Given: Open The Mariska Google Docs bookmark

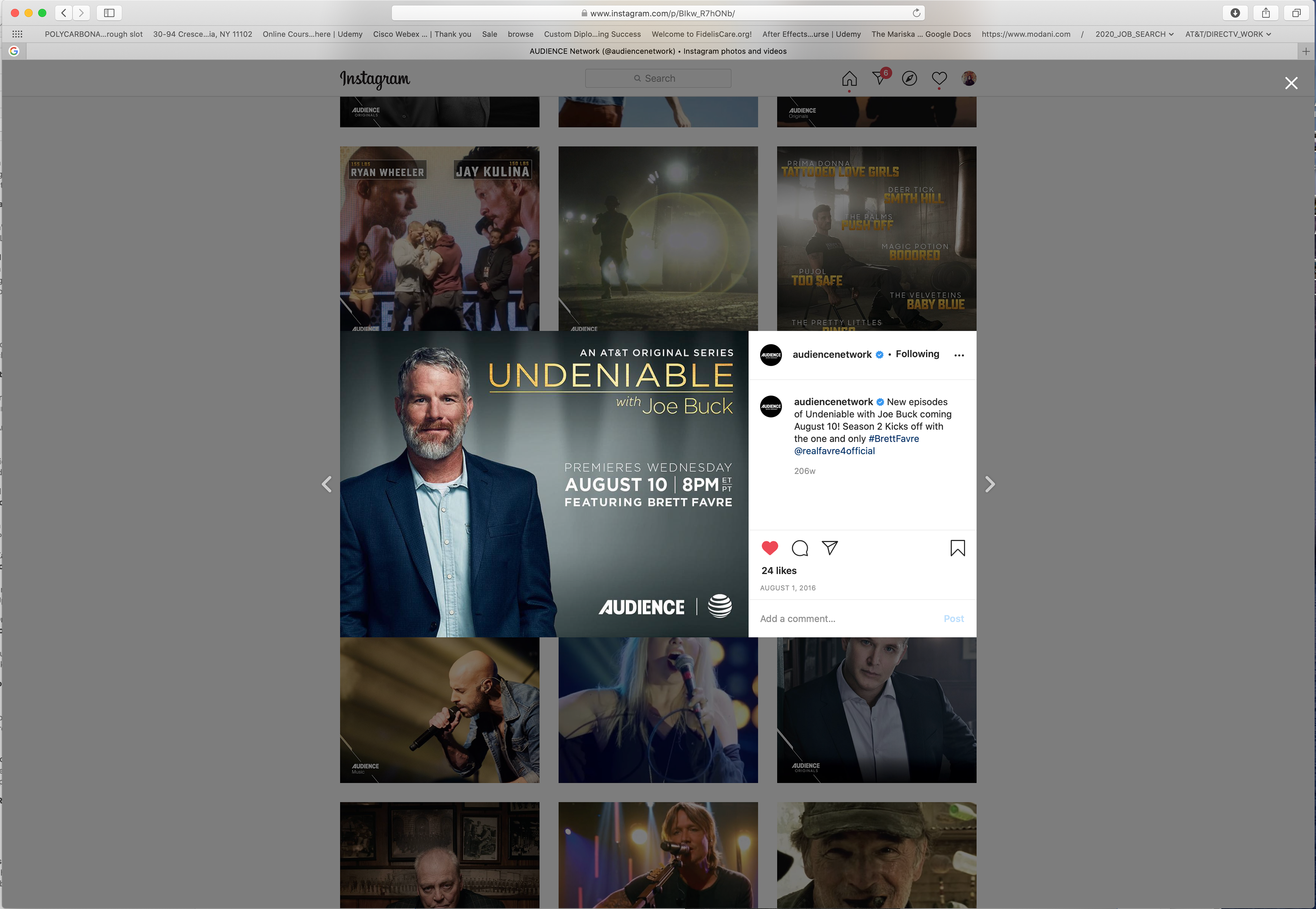Looking at the screenshot, I should point(921,34).
